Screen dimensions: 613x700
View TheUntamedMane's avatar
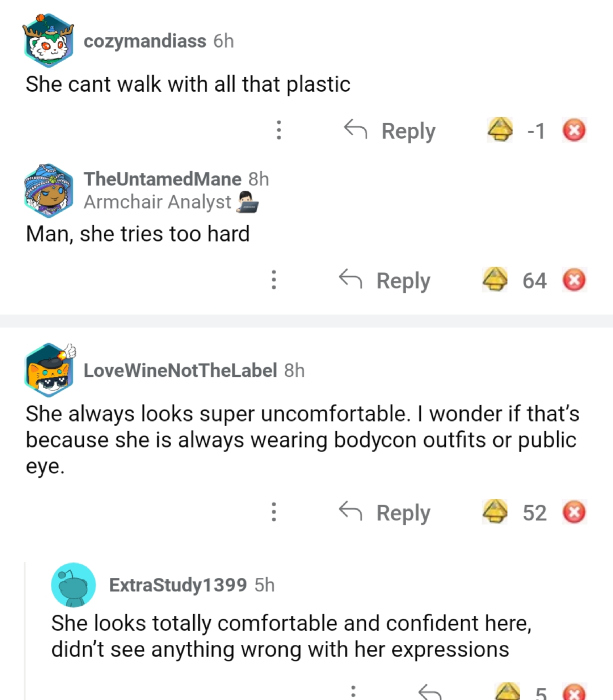coord(49,190)
